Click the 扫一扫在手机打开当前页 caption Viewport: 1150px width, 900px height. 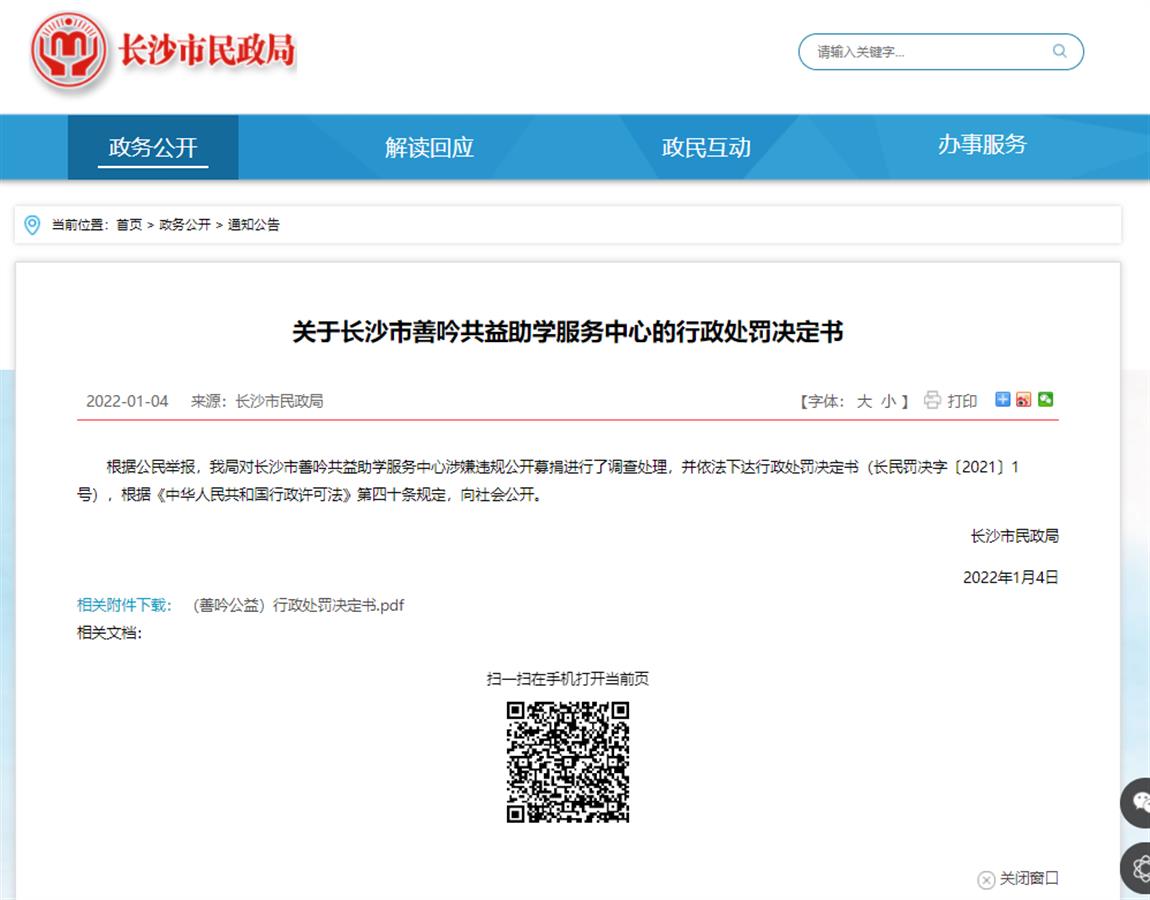(x=568, y=678)
